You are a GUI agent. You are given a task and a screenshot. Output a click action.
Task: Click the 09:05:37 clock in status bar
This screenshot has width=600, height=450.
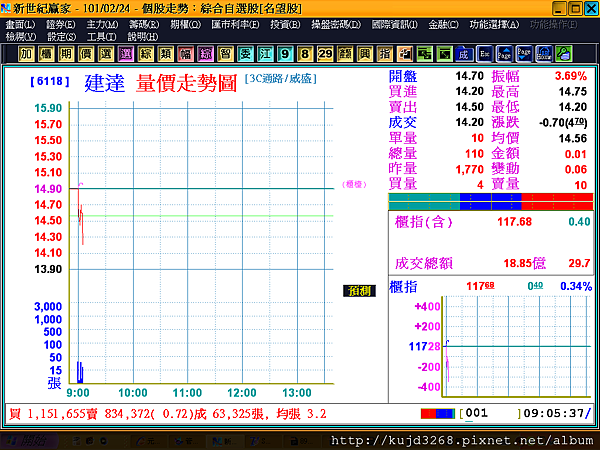tap(553, 413)
